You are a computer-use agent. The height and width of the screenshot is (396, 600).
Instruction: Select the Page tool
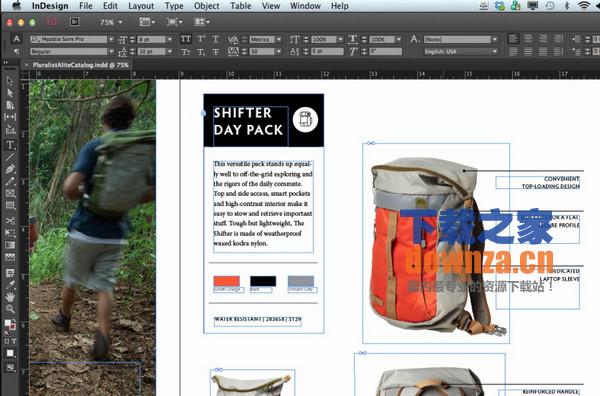coord(10,105)
